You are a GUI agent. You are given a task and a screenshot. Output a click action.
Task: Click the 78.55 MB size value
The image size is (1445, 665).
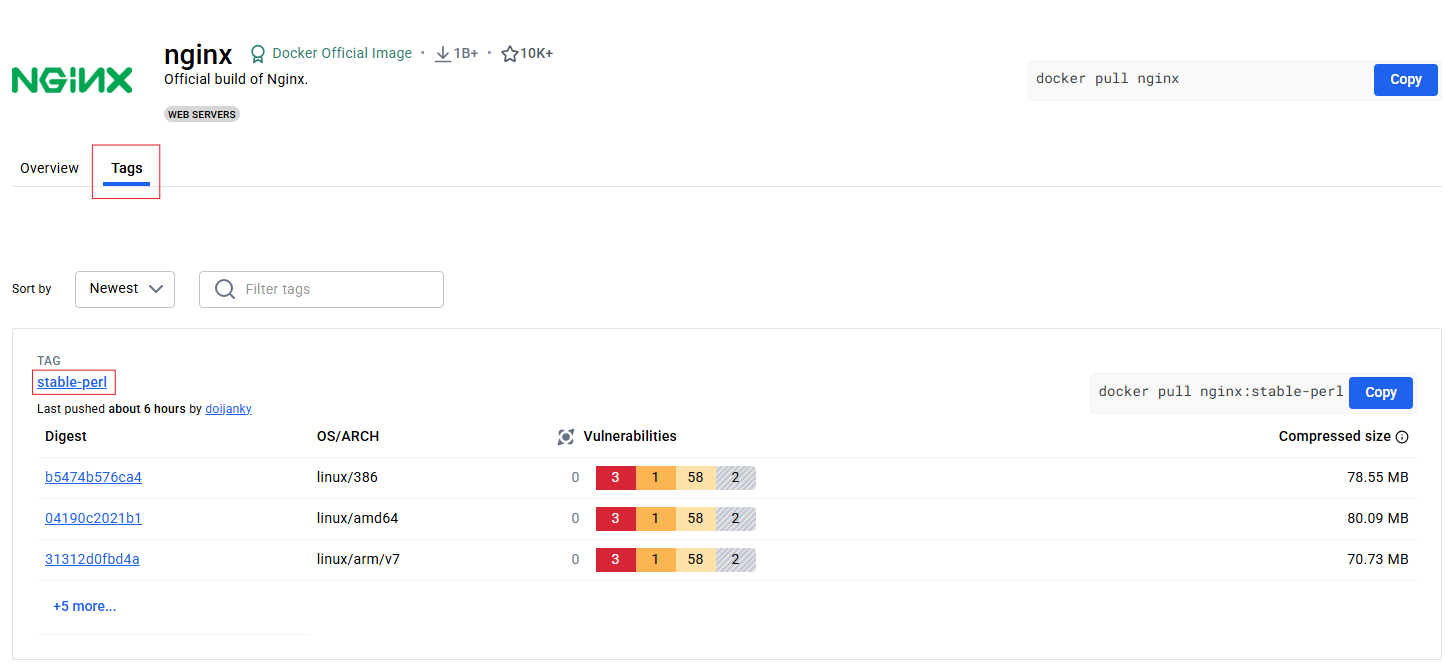(1377, 478)
